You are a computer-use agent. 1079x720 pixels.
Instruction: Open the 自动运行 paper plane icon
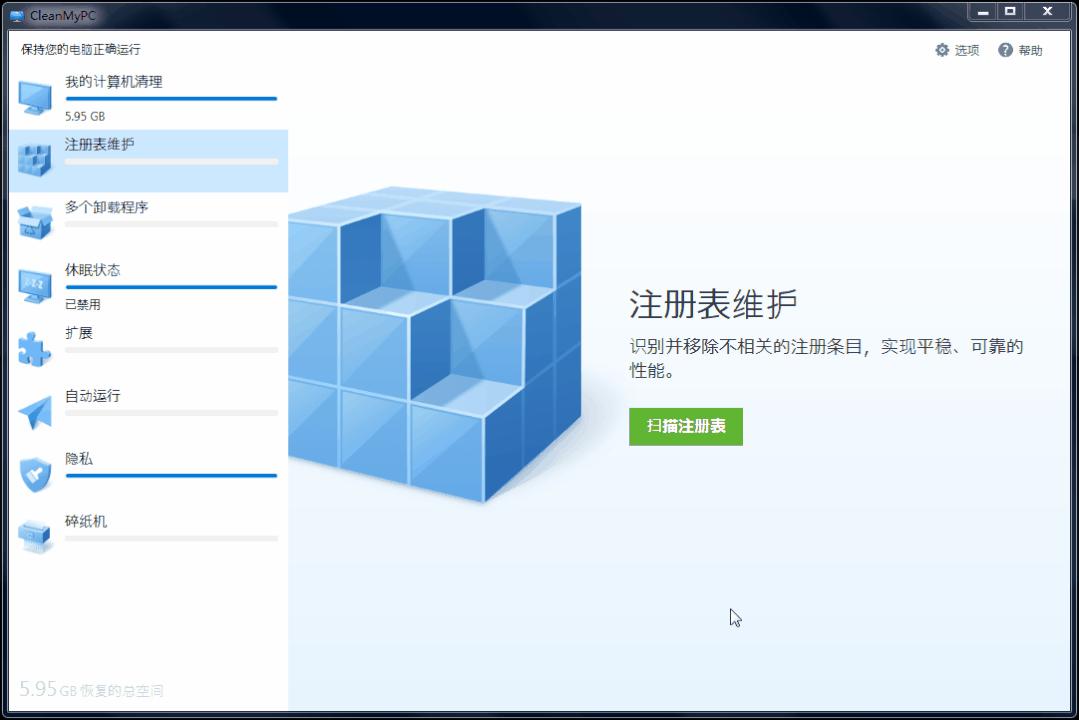pos(34,411)
